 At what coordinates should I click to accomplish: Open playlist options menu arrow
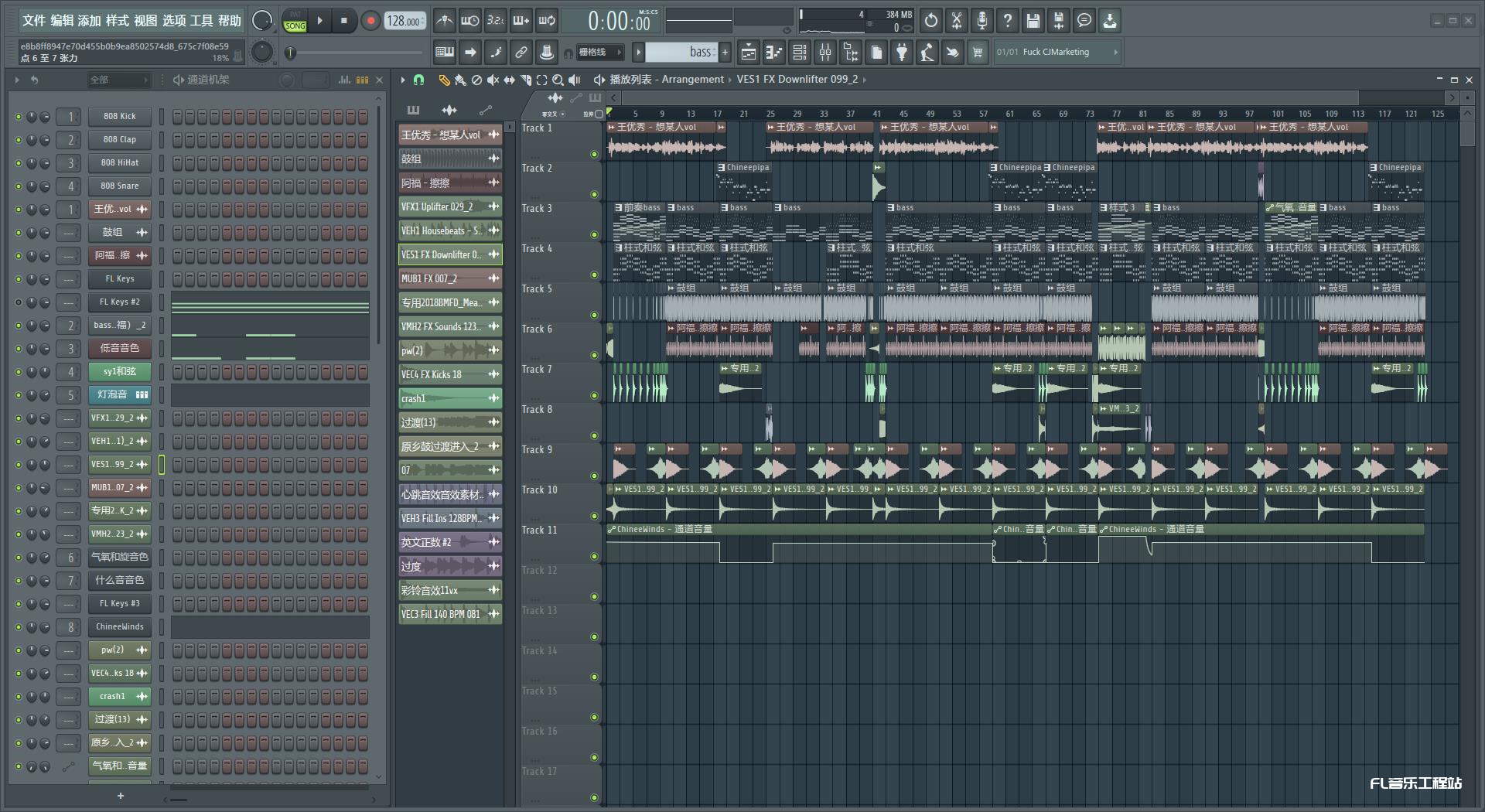(402, 80)
